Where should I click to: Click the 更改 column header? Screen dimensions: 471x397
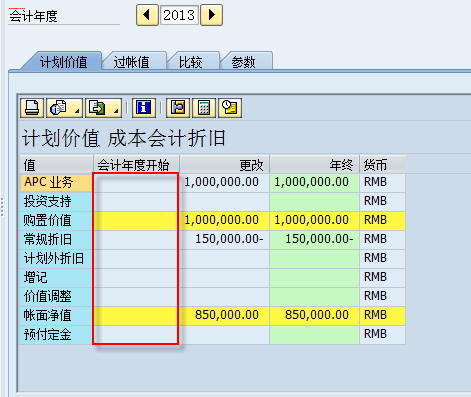click(225, 165)
